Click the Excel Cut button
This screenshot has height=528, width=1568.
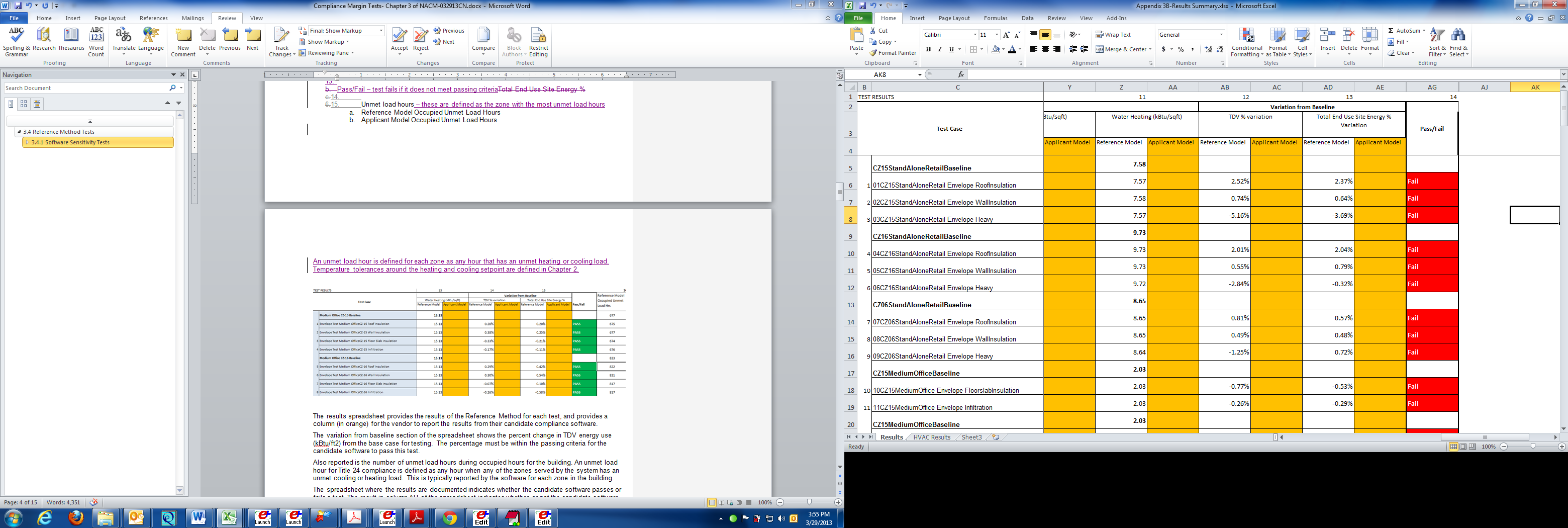click(x=878, y=31)
